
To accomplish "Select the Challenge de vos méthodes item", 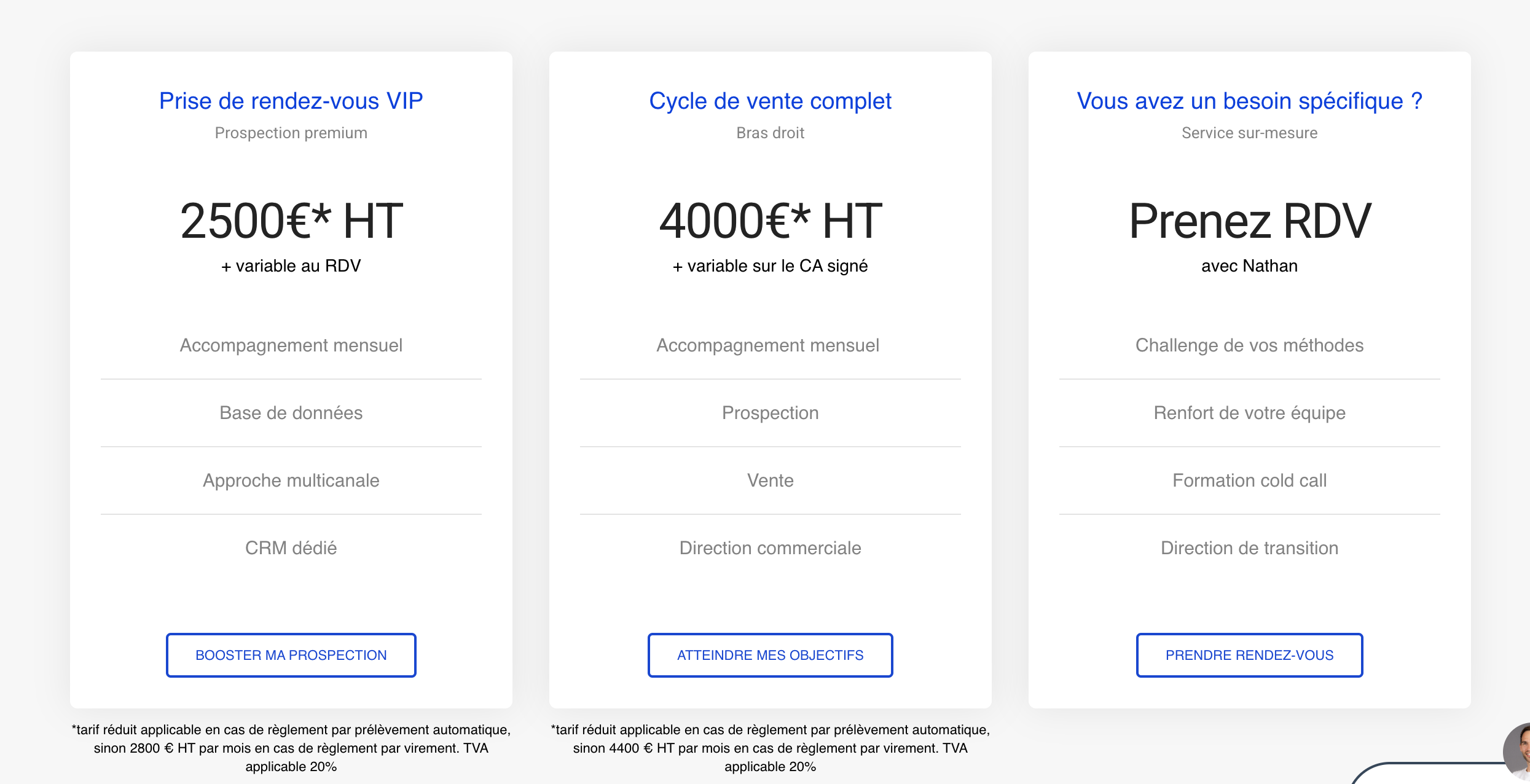I will (1250, 345).
